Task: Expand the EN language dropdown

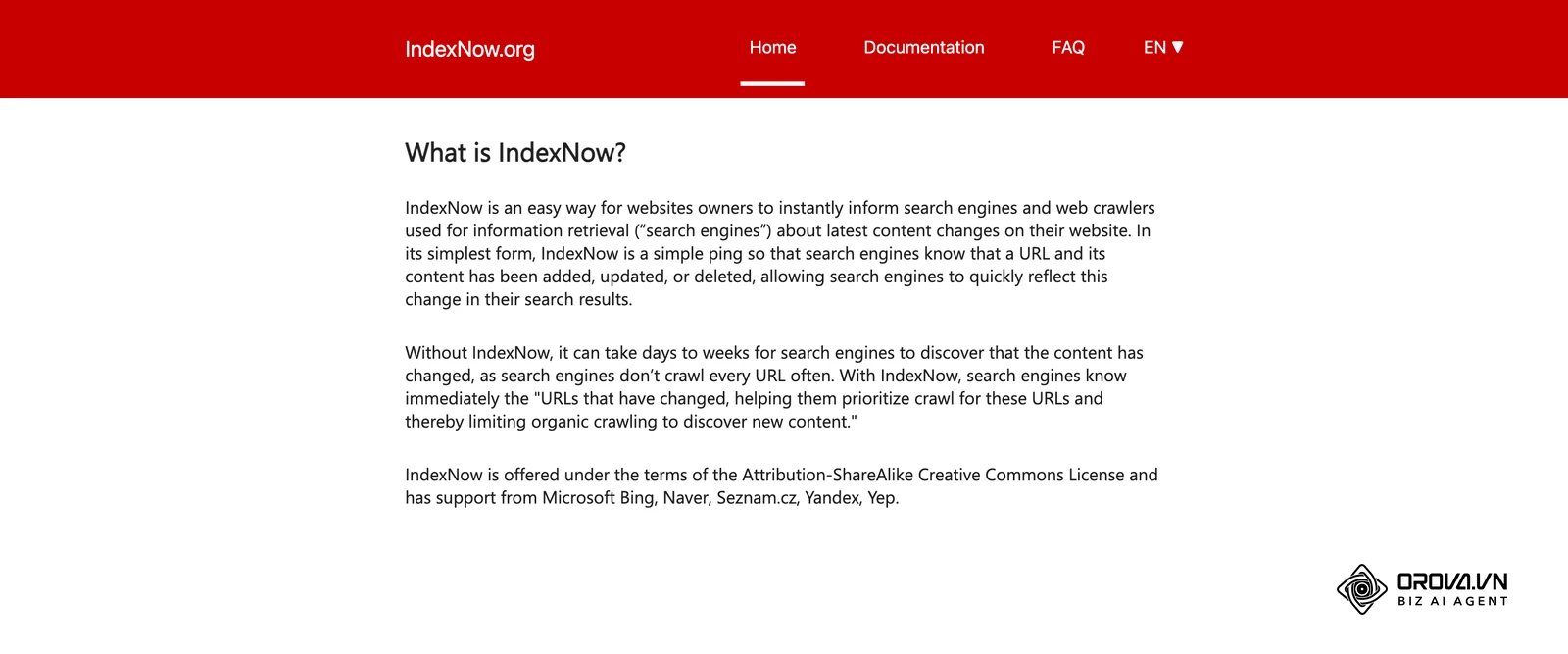Action: click(x=1163, y=48)
